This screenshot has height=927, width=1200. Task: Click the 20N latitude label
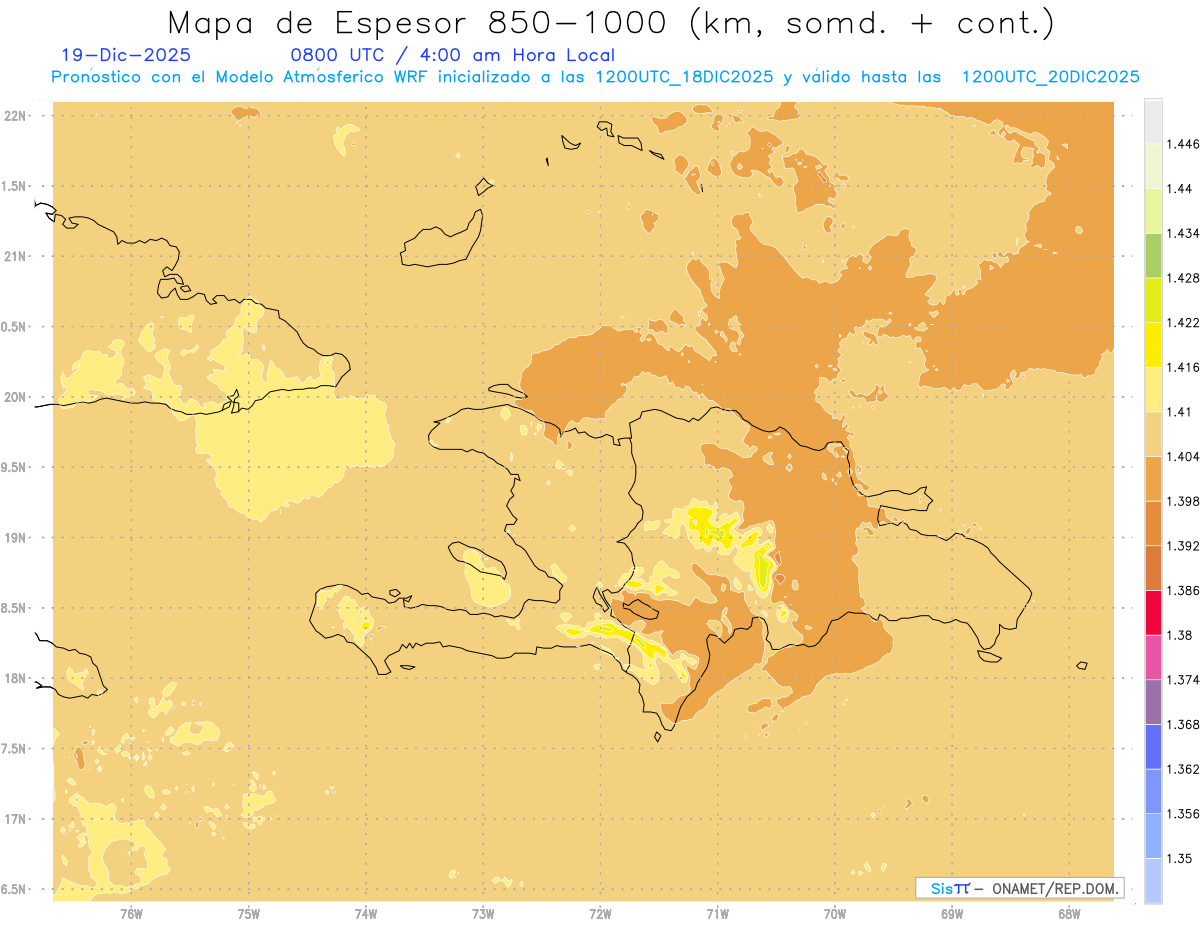(x=17, y=397)
